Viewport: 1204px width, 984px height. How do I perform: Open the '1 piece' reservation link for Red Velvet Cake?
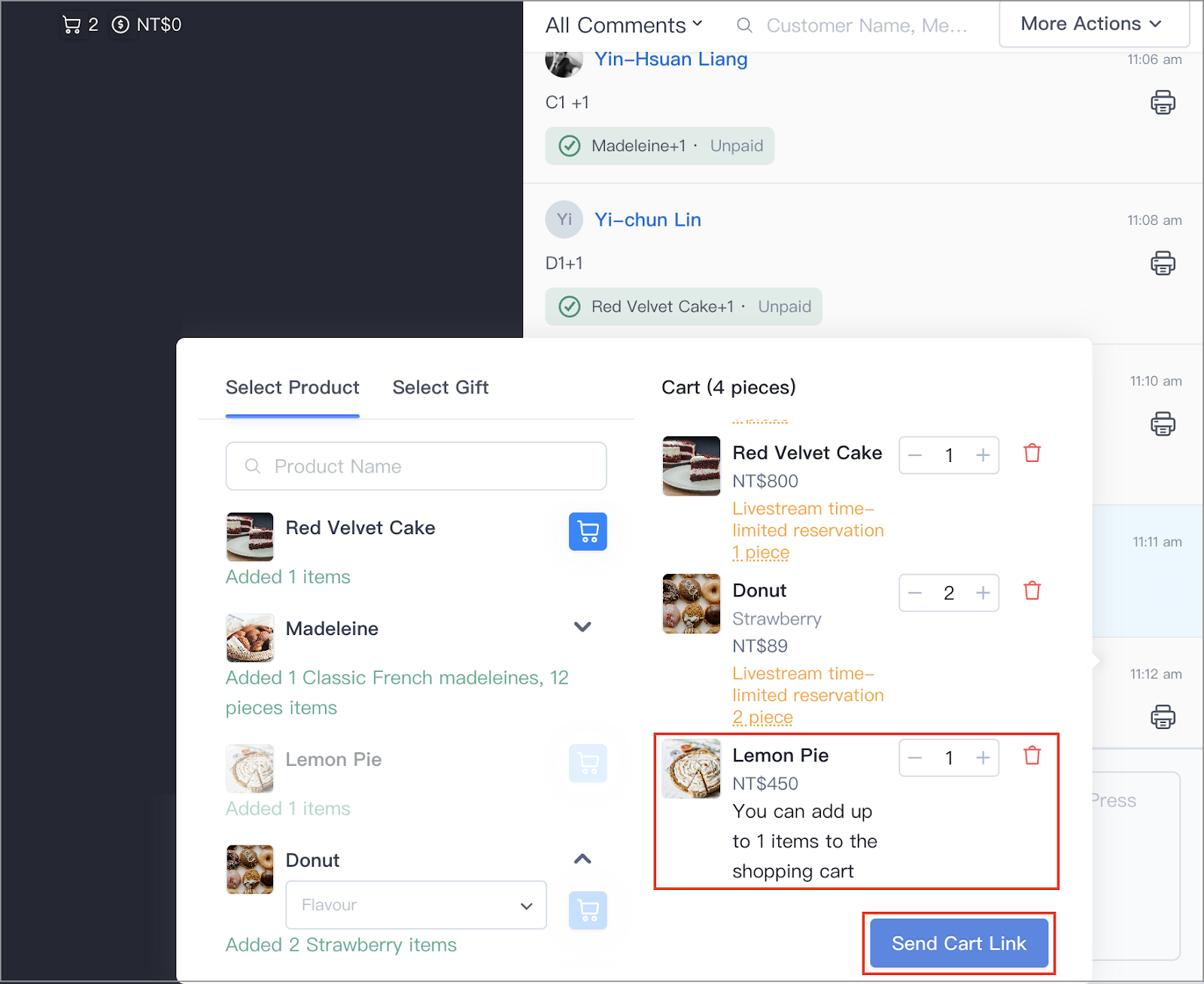click(761, 552)
